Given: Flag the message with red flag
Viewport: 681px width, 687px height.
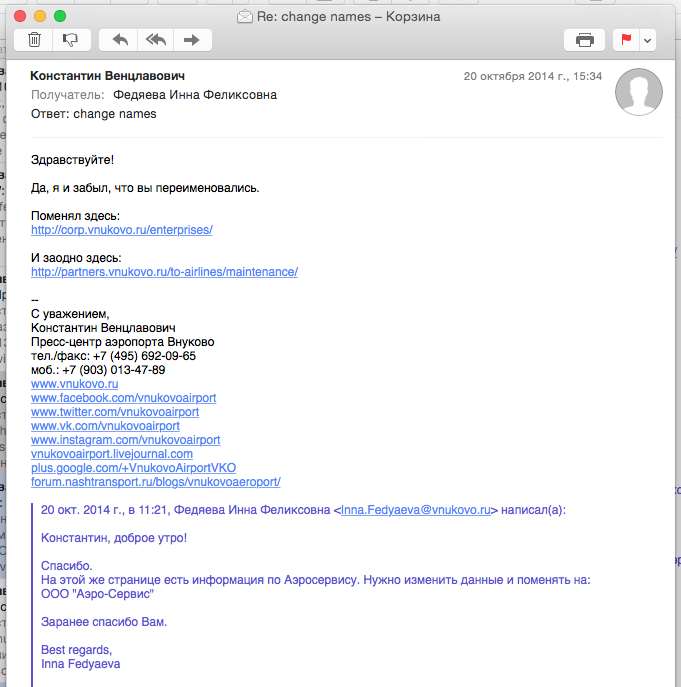Looking at the screenshot, I should pyautogui.click(x=627, y=40).
